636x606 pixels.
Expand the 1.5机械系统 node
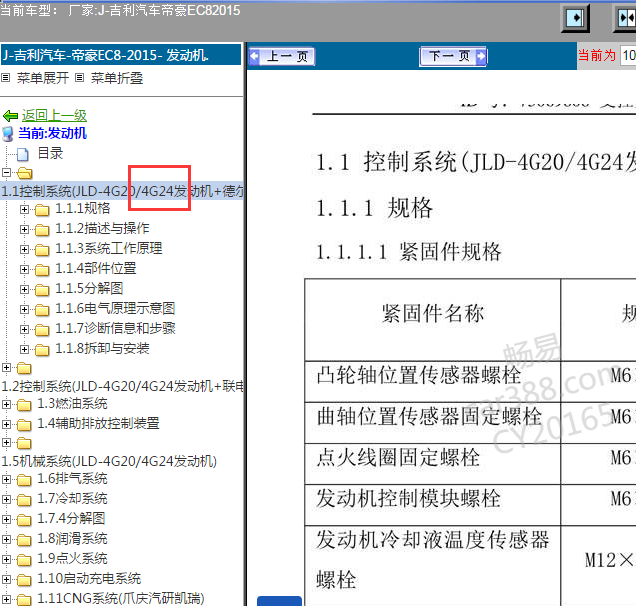click(6, 442)
